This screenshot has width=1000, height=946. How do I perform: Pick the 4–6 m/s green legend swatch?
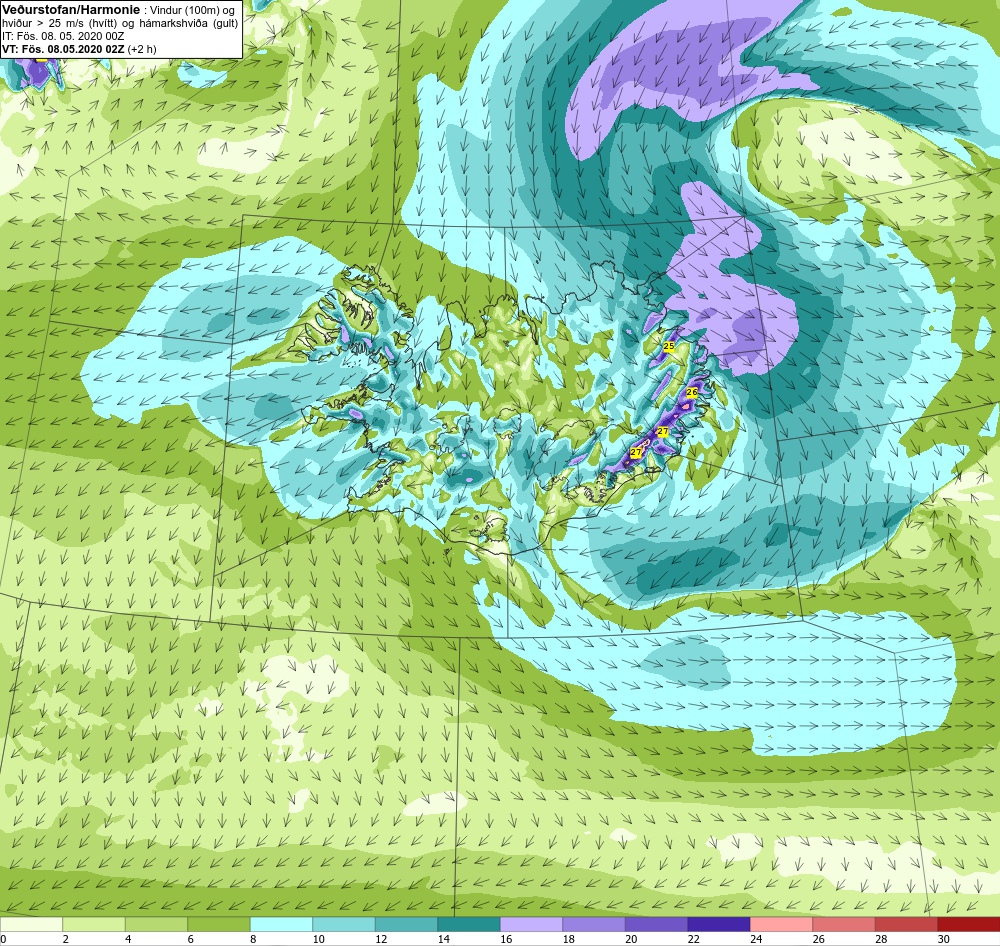click(x=156, y=924)
